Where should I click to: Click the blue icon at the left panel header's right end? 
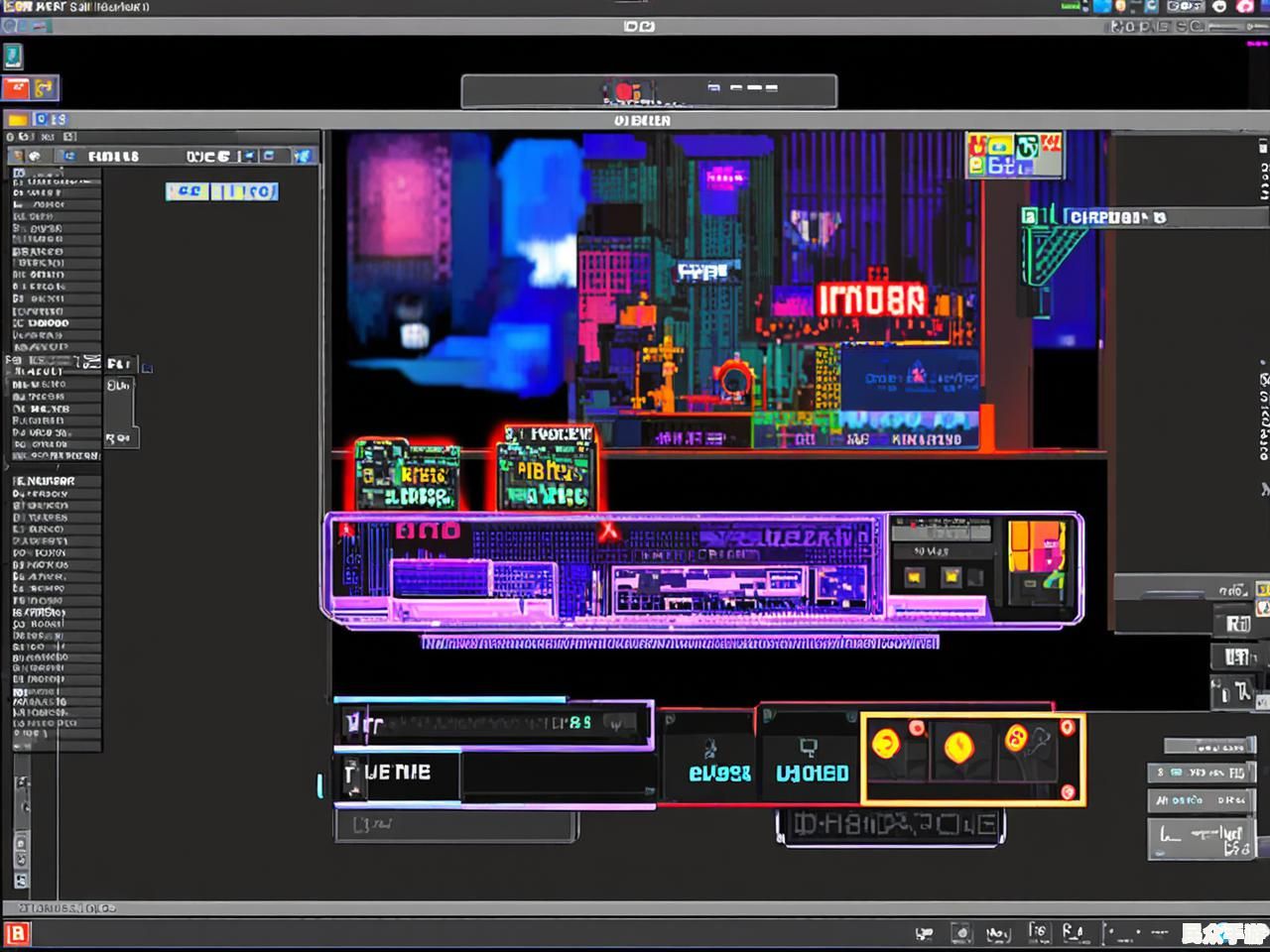click(x=303, y=156)
